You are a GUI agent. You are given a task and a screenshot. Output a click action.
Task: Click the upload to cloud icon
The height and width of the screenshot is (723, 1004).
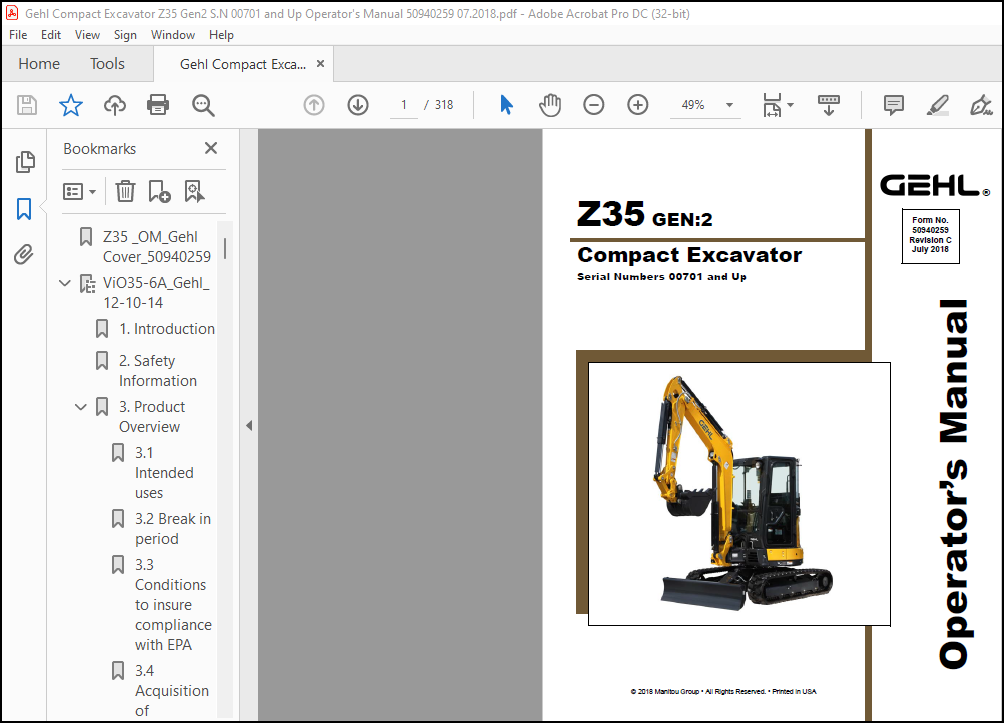[x=115, y=105]
